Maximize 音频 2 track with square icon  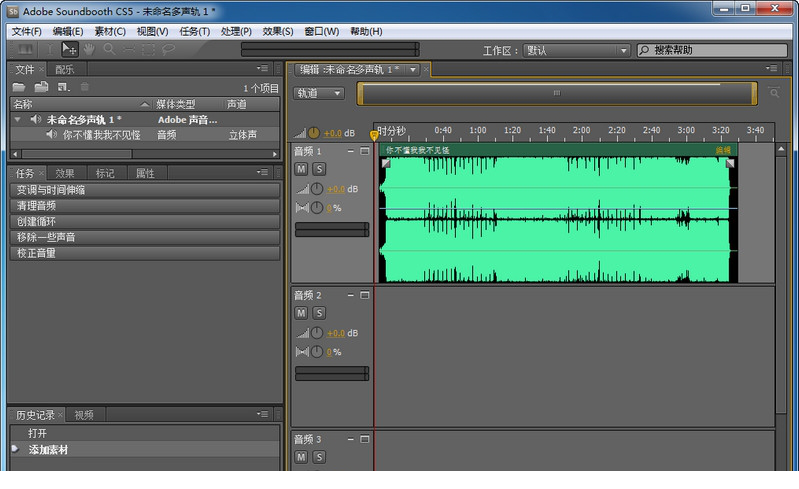[x=364, y=295]
